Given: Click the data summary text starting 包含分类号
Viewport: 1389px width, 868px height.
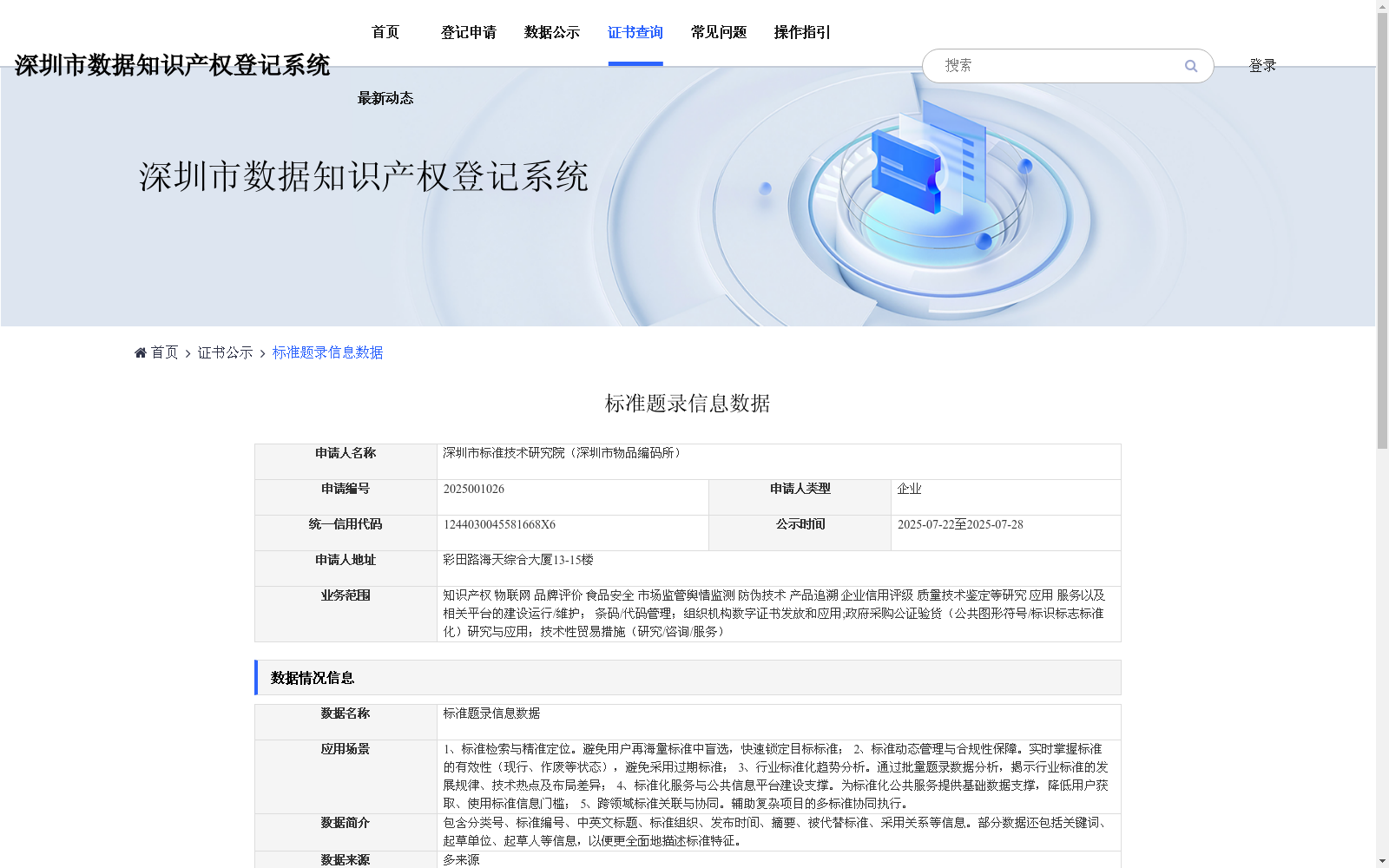Looking at the screenshot, I should click(x=776, y=832).
